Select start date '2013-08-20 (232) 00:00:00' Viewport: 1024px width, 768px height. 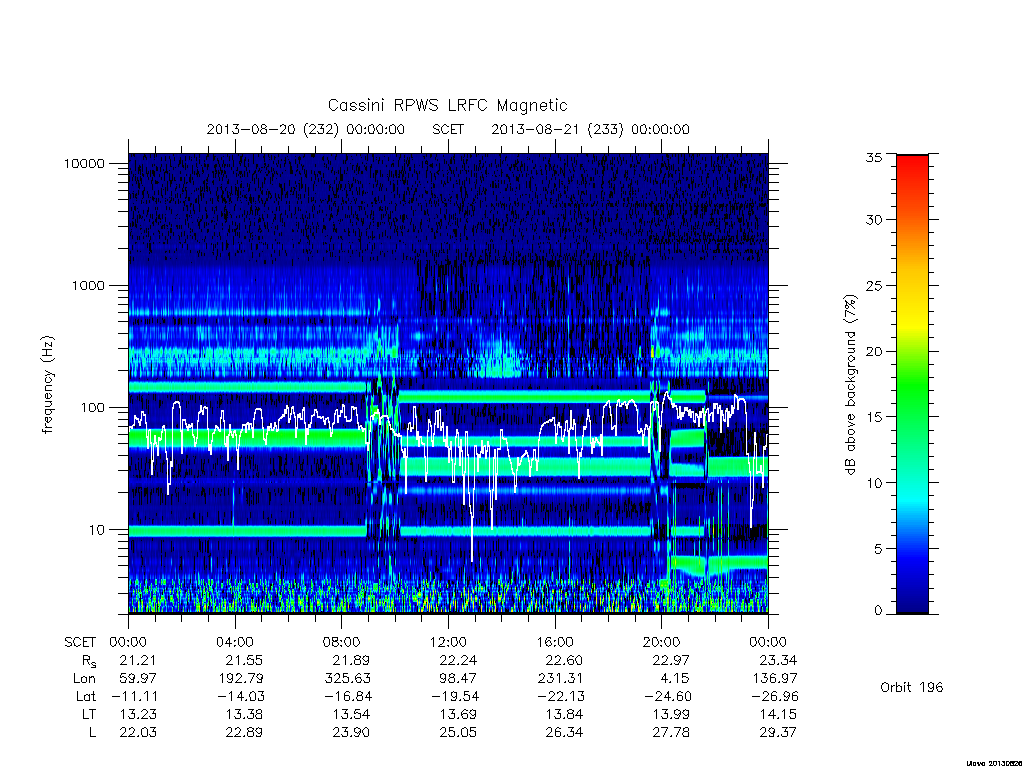[306, 129]
